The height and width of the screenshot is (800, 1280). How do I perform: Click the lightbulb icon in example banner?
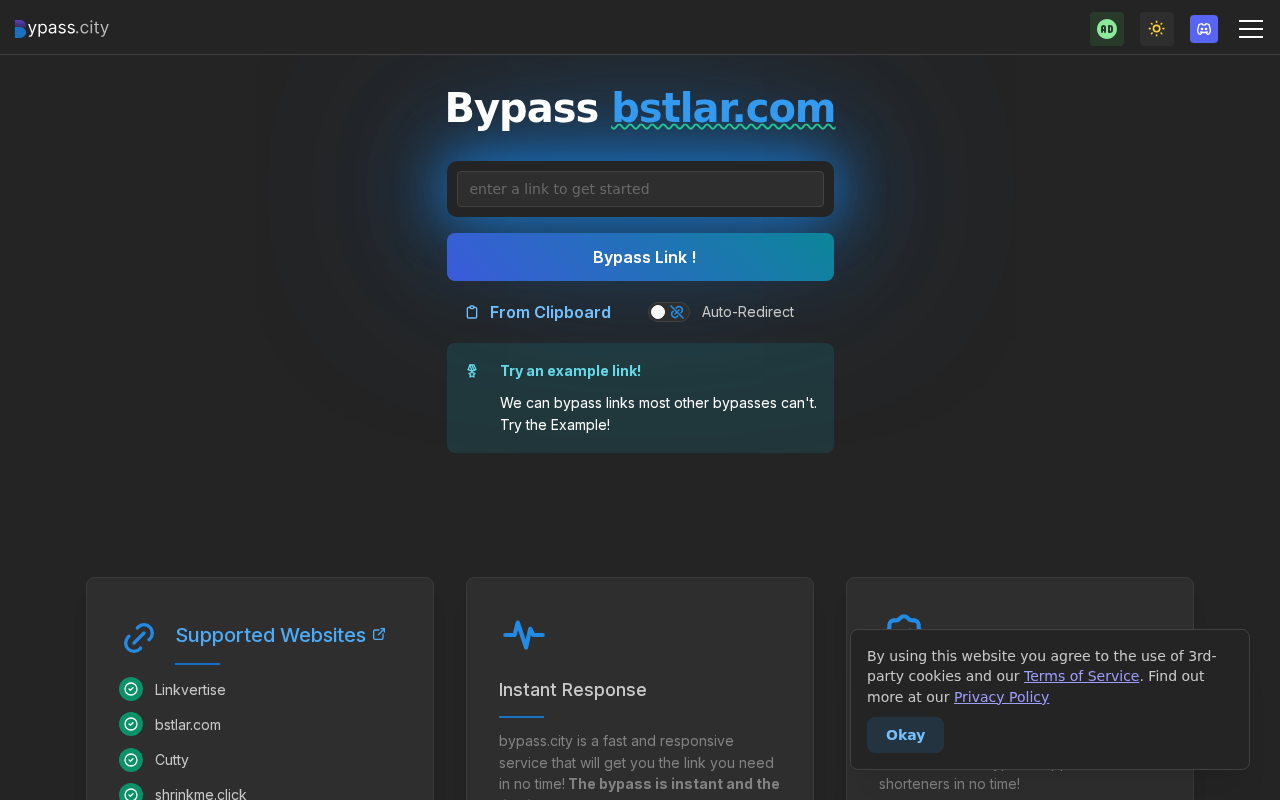tap(472, 371)
